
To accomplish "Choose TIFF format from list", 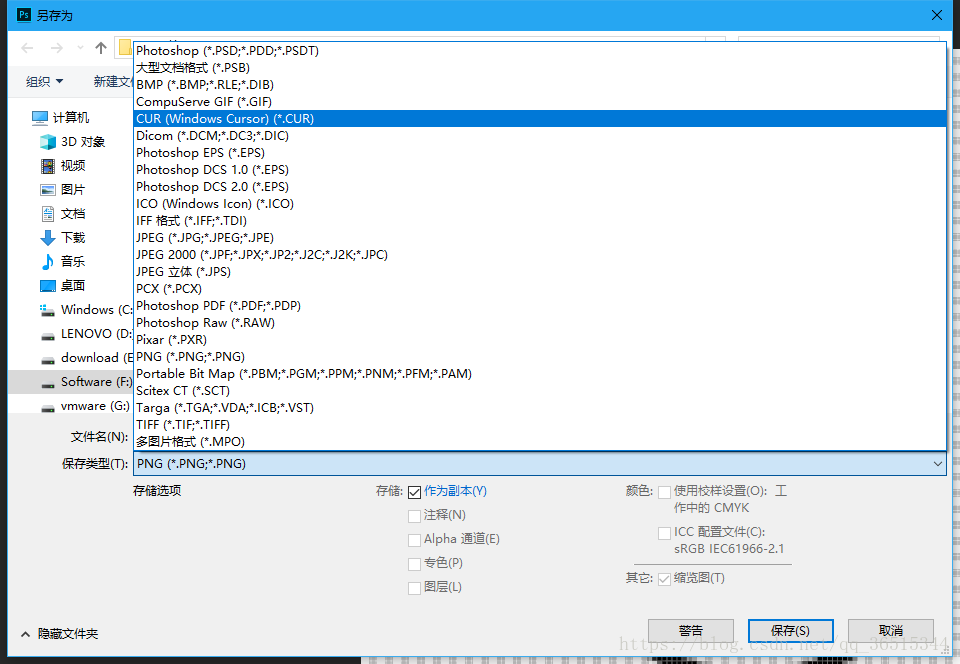I will (x=539, y=425).
